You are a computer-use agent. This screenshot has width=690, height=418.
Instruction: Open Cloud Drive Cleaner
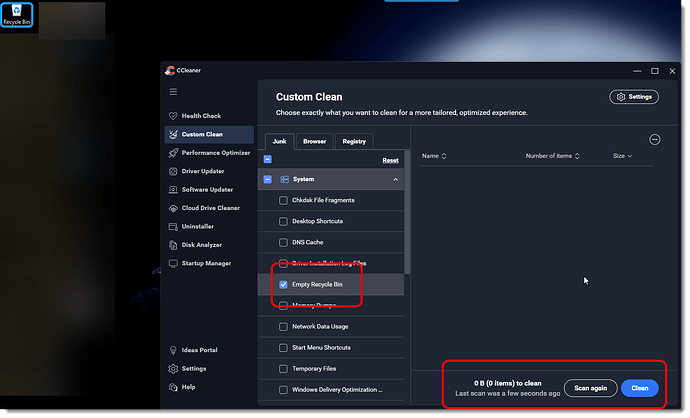coord(211,208)
